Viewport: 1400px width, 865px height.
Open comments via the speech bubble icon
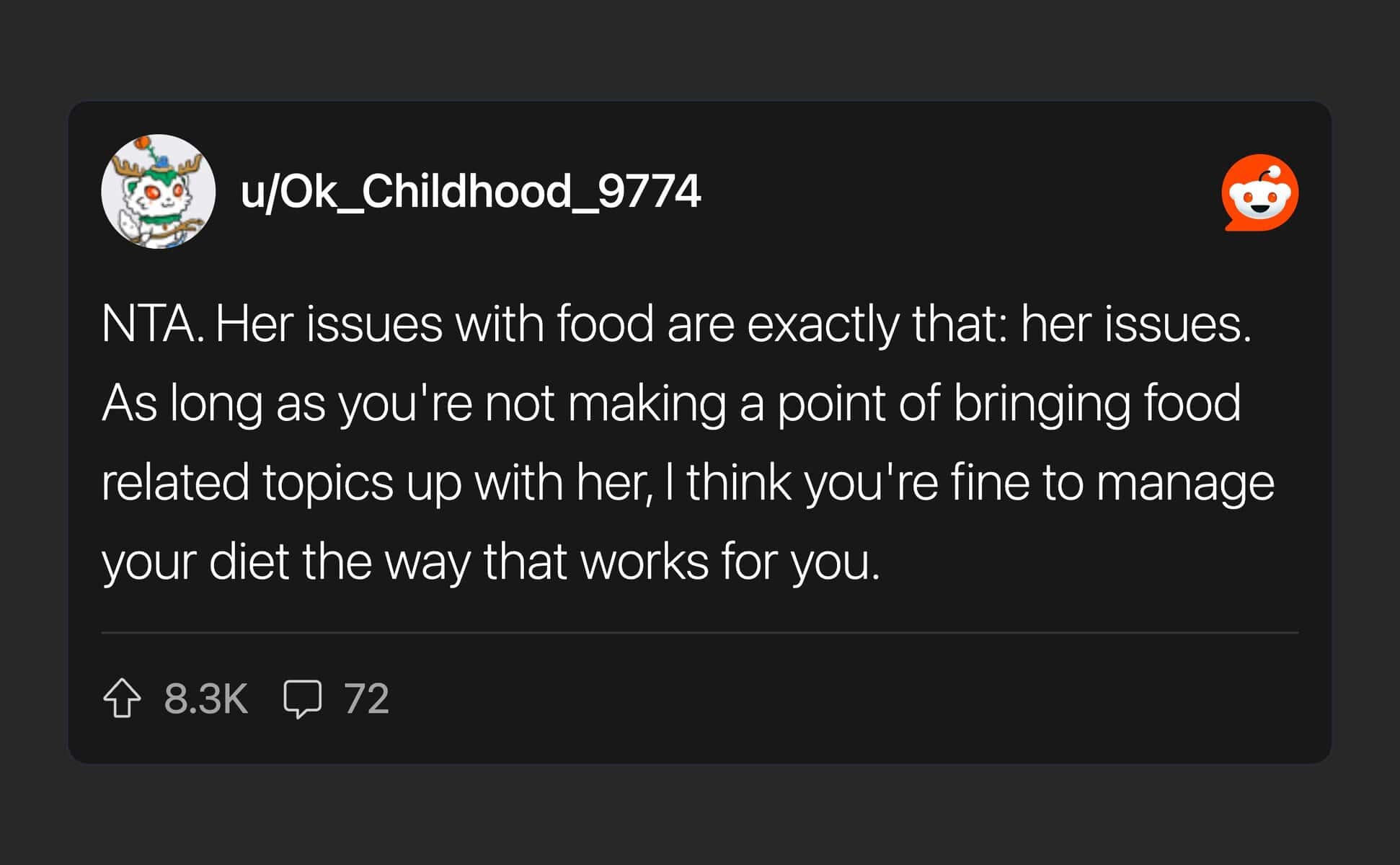[x=302, y=698]
